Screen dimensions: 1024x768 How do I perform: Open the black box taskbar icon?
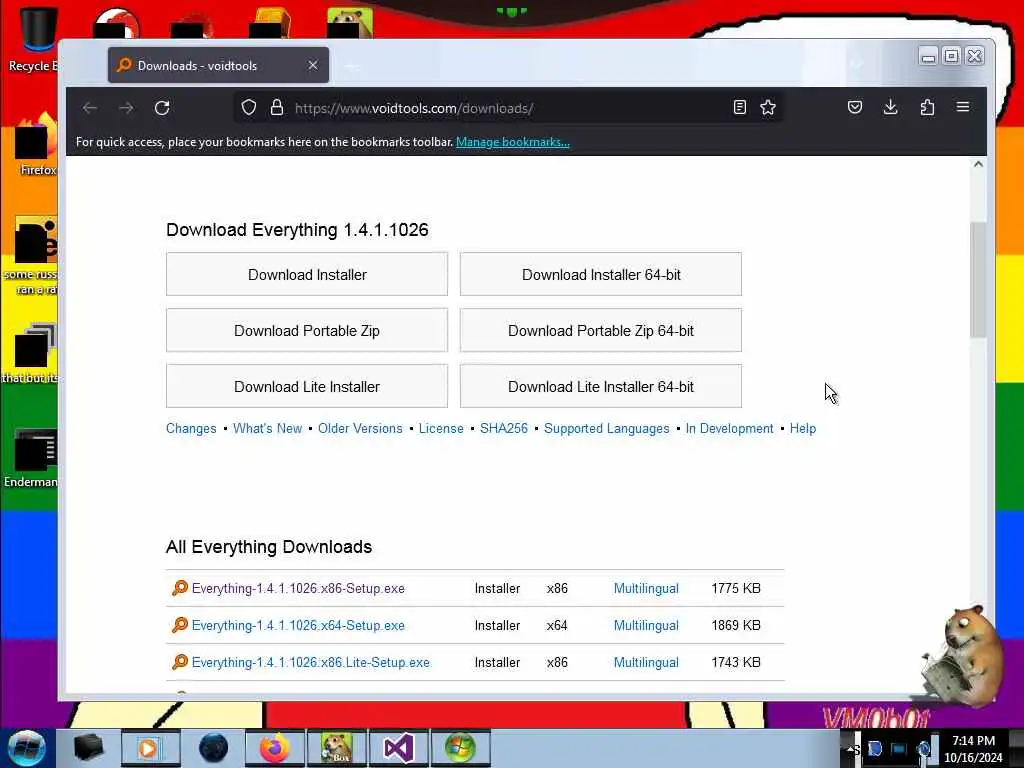point(88,748)
